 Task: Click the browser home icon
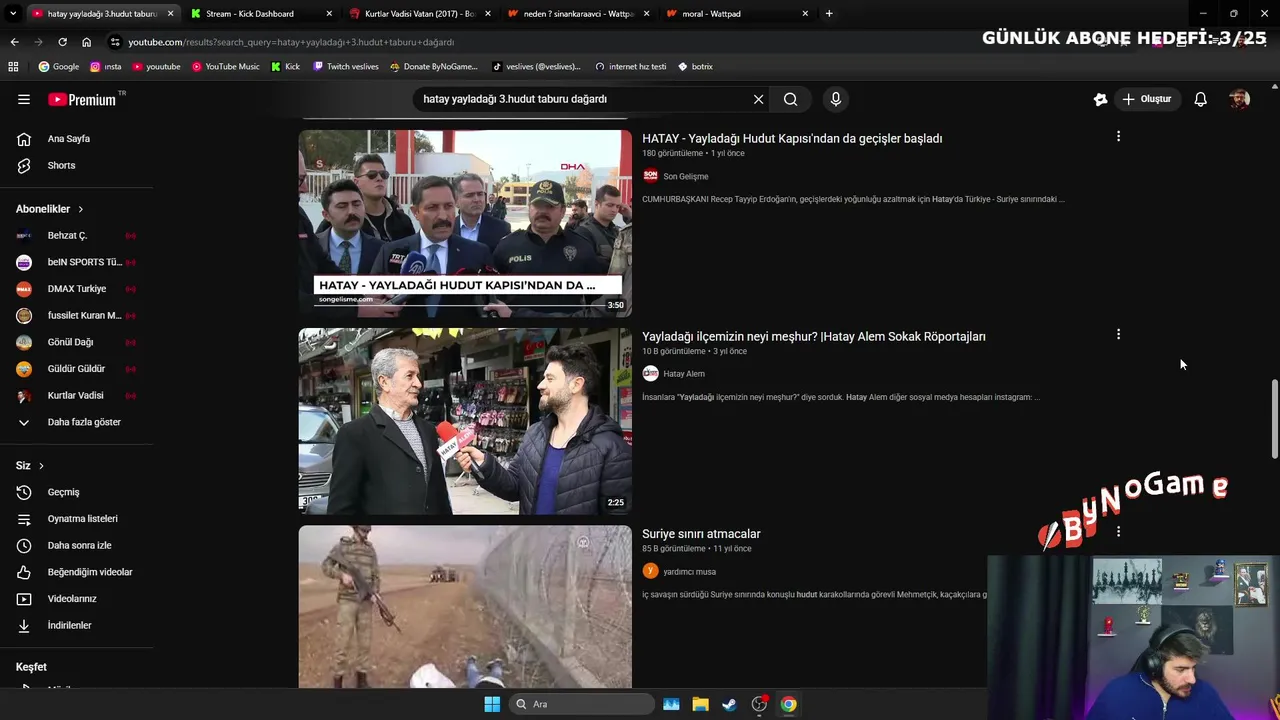tap(86, 42)
